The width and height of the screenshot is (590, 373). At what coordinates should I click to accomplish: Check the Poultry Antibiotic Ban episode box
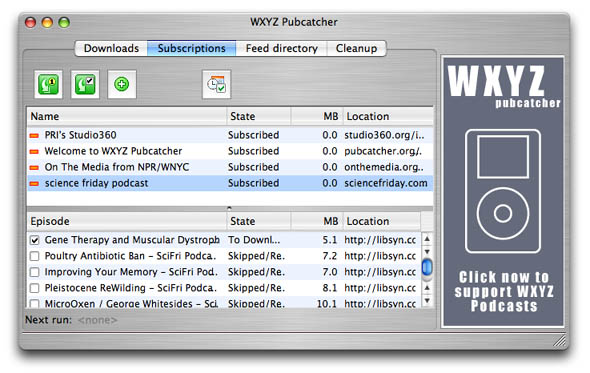point(35,256)
